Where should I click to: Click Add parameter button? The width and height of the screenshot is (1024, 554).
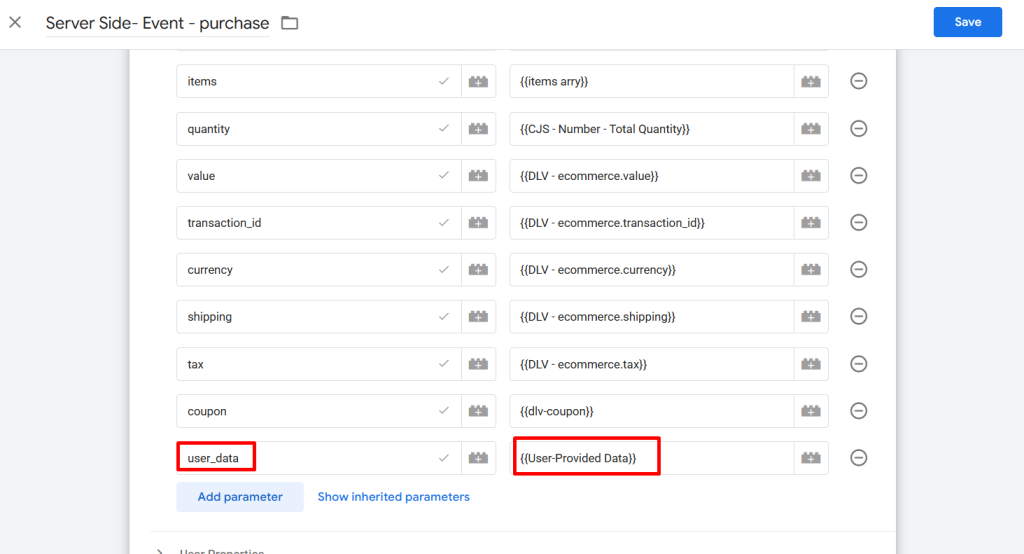(240, 497)
